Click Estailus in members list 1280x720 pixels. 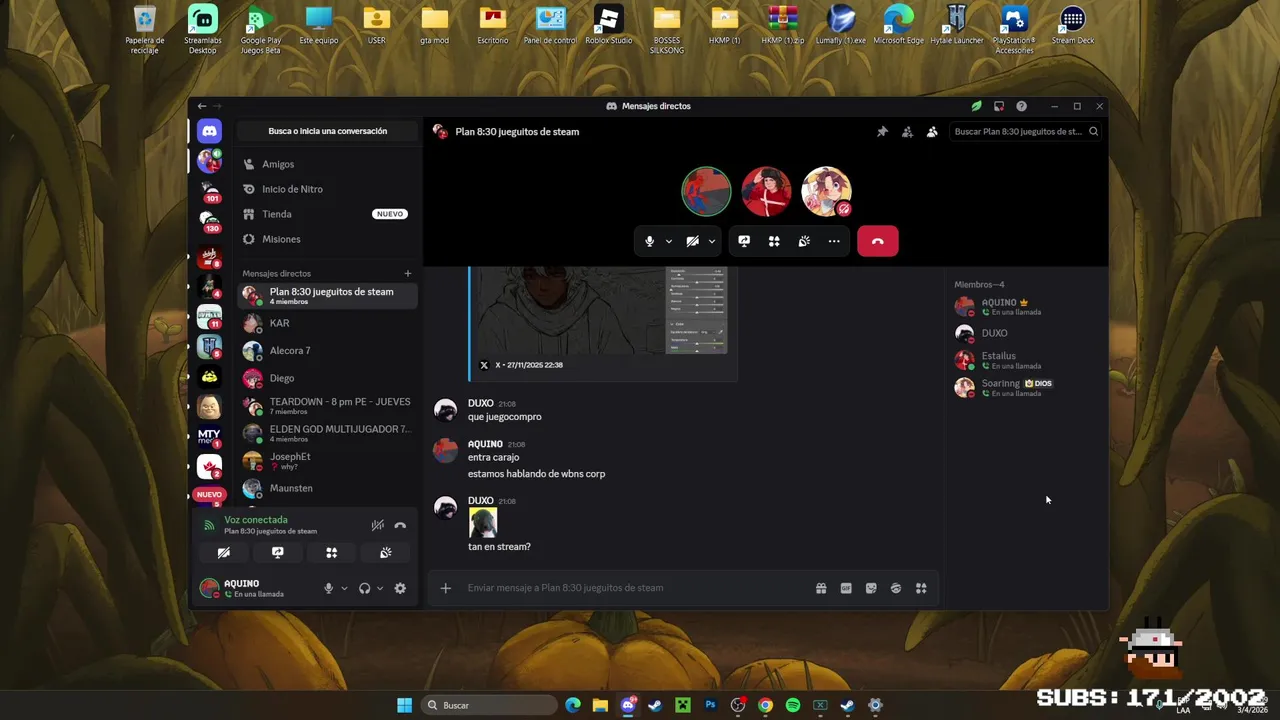tap(1026, 360)
